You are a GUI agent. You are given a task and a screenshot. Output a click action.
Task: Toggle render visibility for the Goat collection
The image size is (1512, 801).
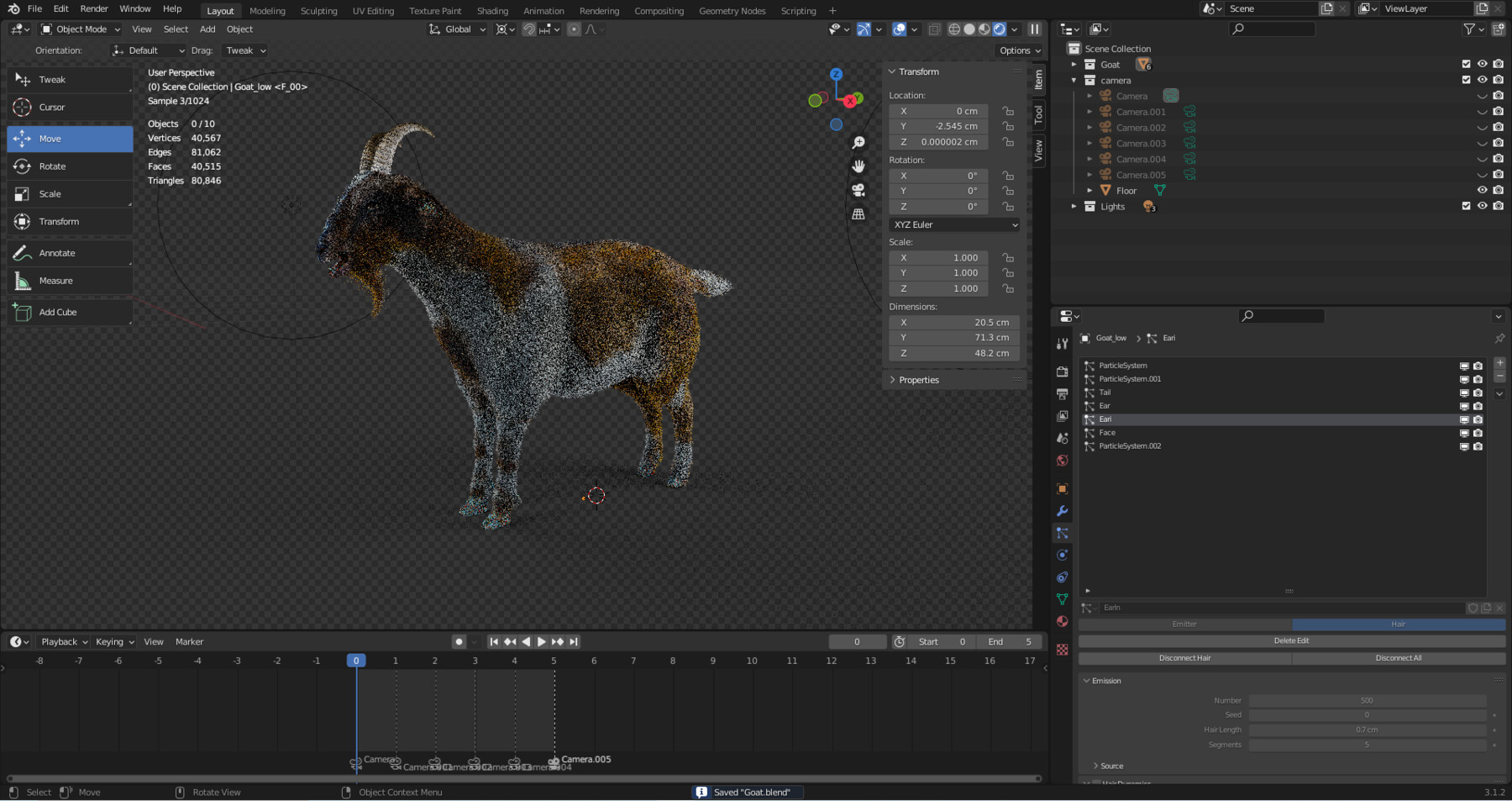(1498, 64)
